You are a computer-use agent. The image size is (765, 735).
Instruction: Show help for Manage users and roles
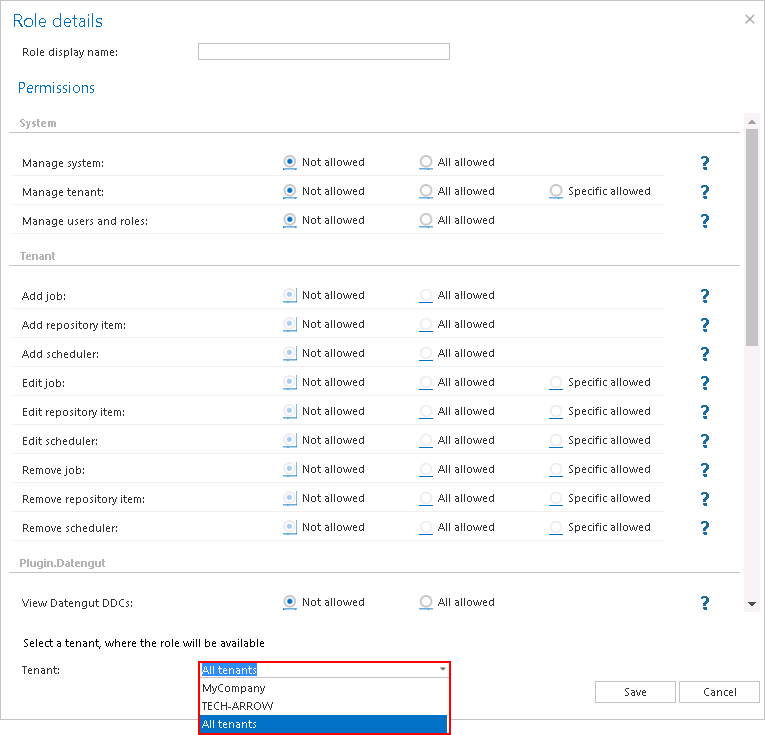(704, 221)
